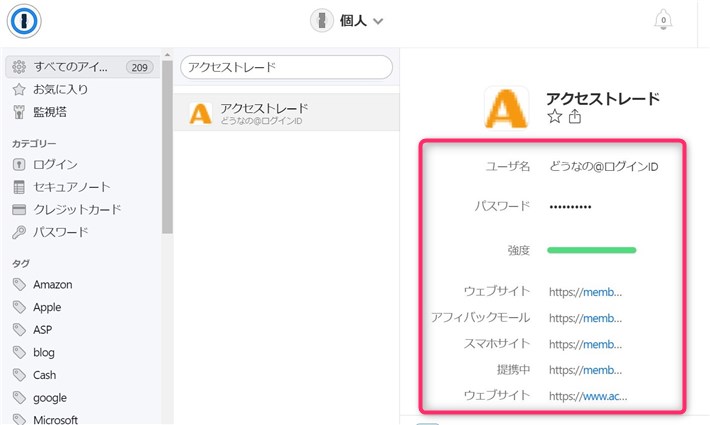Open the https://www.ac... website link
710x425 pixels.
588,396
